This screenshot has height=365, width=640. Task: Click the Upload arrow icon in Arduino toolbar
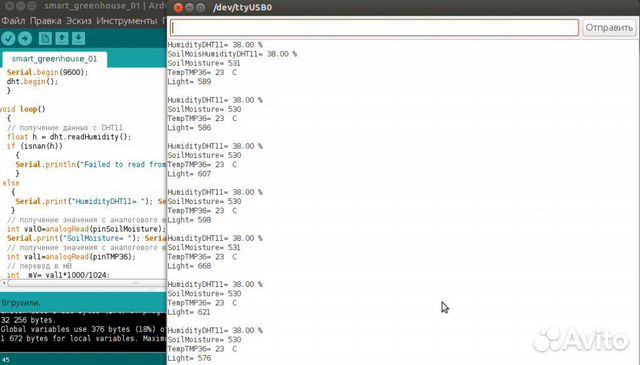pos(25,38)
